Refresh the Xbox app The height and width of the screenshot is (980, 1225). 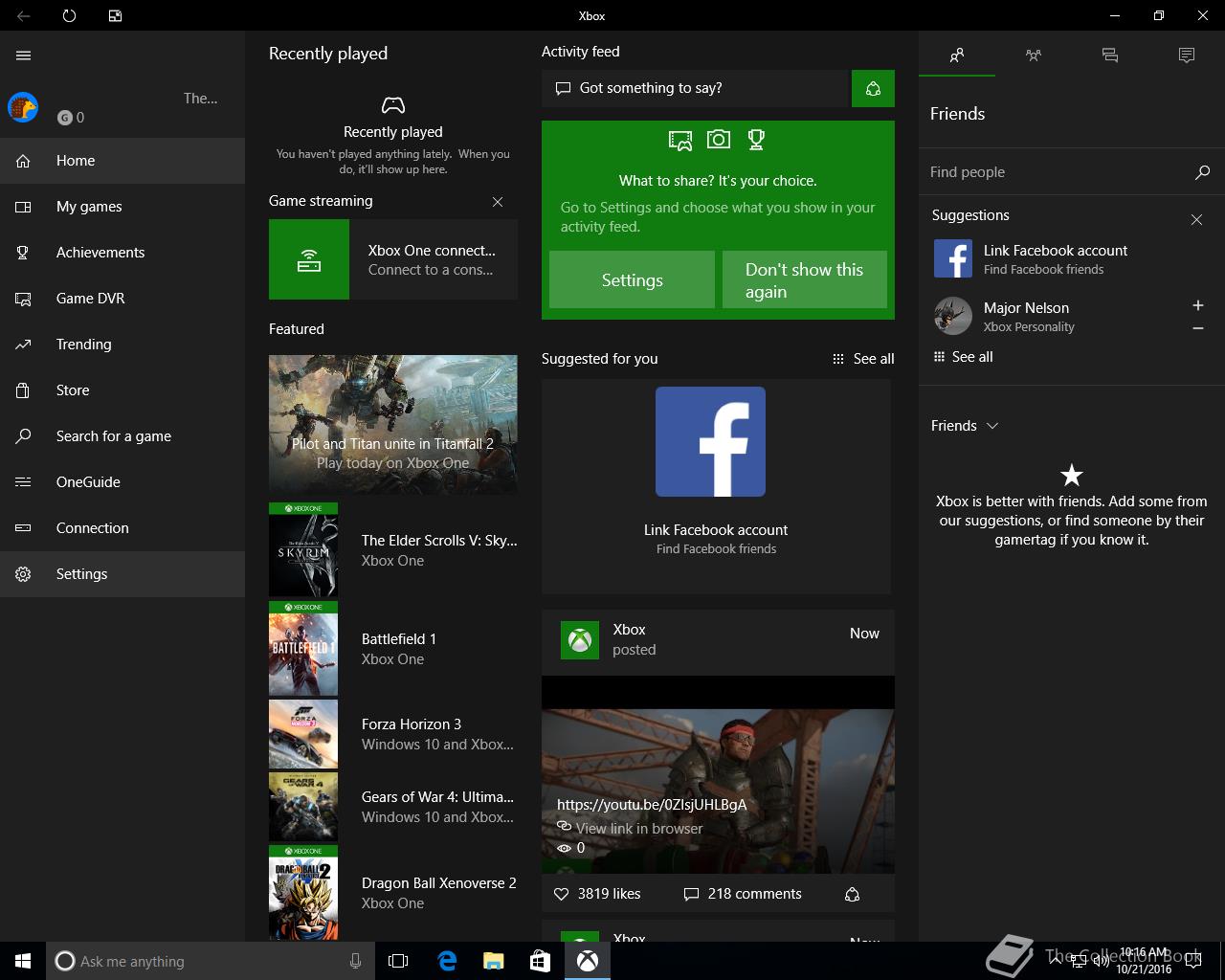[x=69, y=15]
